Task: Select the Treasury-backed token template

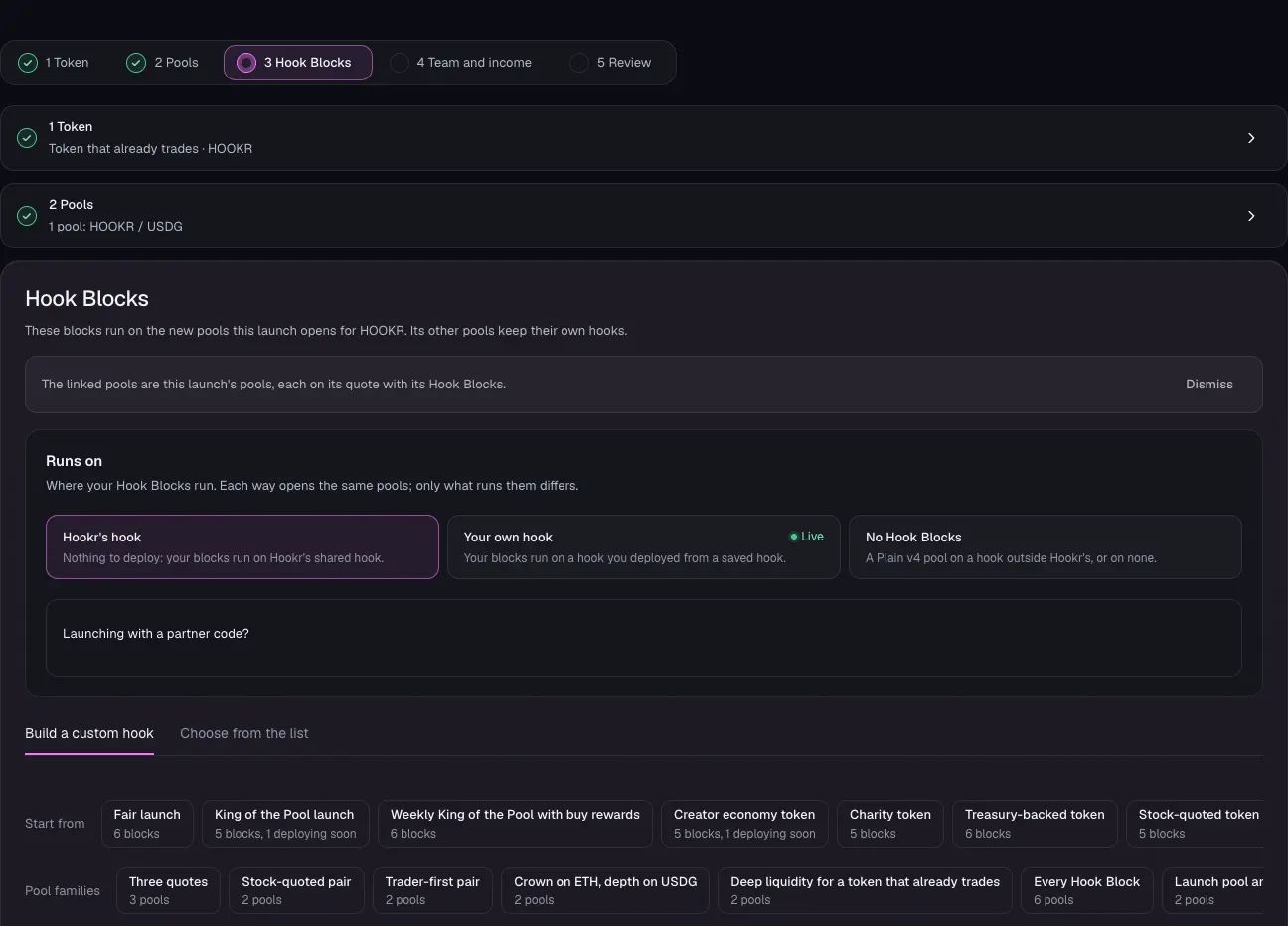Action: [1035, 824]
